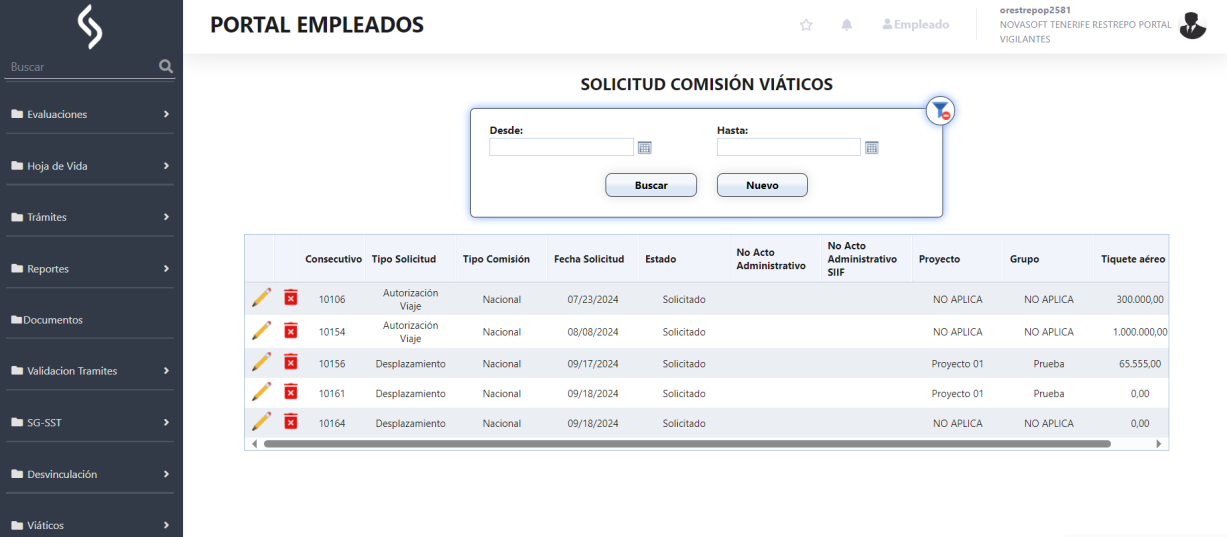Click the 300.000,00 ticket value

[x=1140, y=300]
